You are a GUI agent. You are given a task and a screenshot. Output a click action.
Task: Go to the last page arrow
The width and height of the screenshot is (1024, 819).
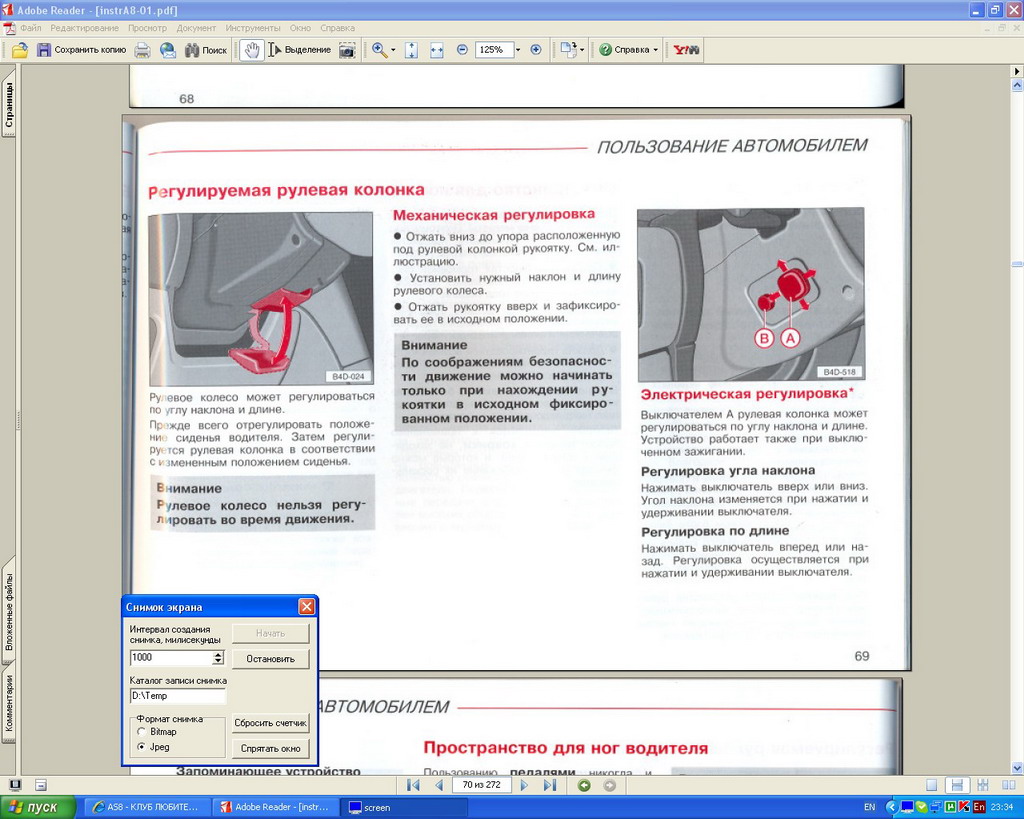[549, 785]
